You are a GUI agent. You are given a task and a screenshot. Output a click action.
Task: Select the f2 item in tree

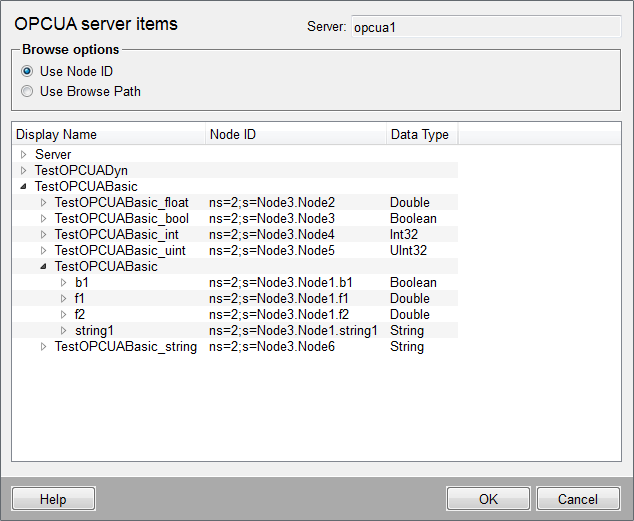point(81,315)
